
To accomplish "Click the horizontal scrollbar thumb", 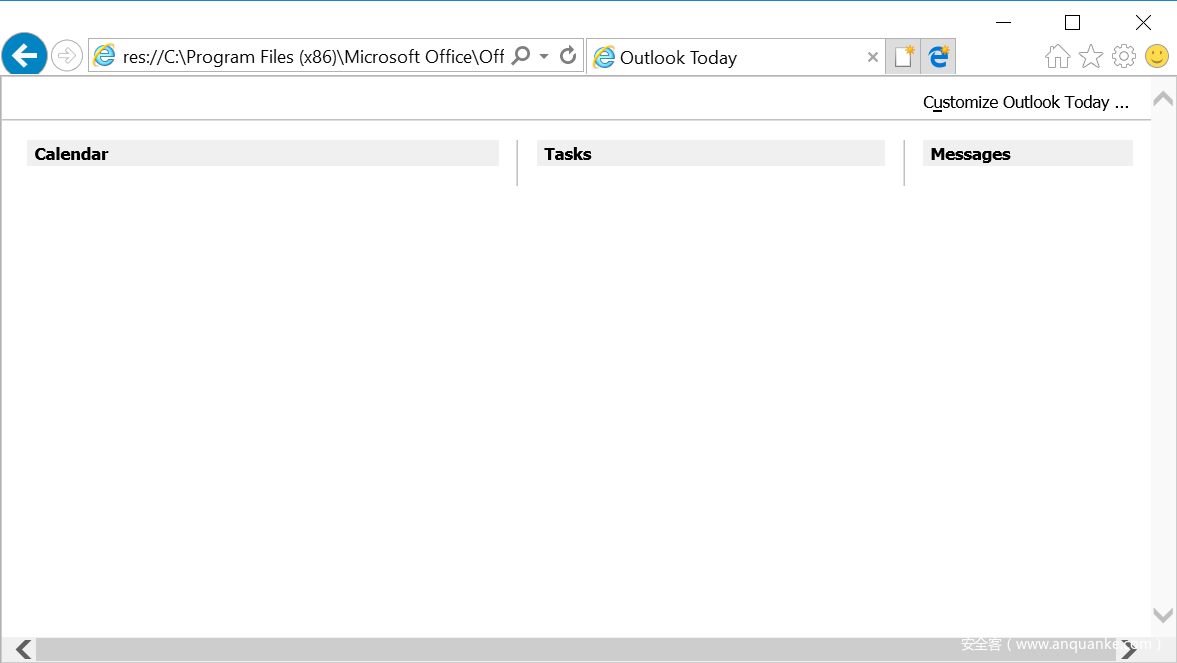I will (x=576, y=649).
